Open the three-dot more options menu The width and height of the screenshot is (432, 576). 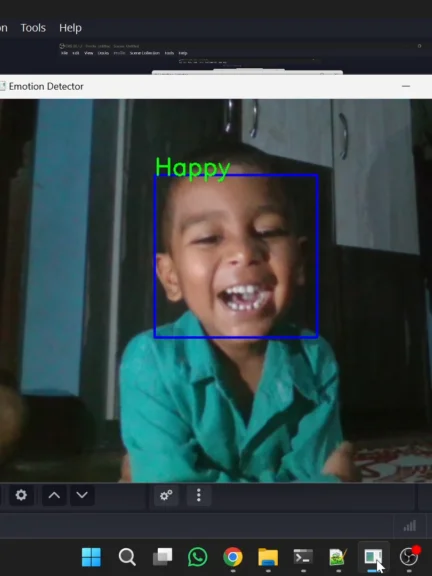click(199, 495)
